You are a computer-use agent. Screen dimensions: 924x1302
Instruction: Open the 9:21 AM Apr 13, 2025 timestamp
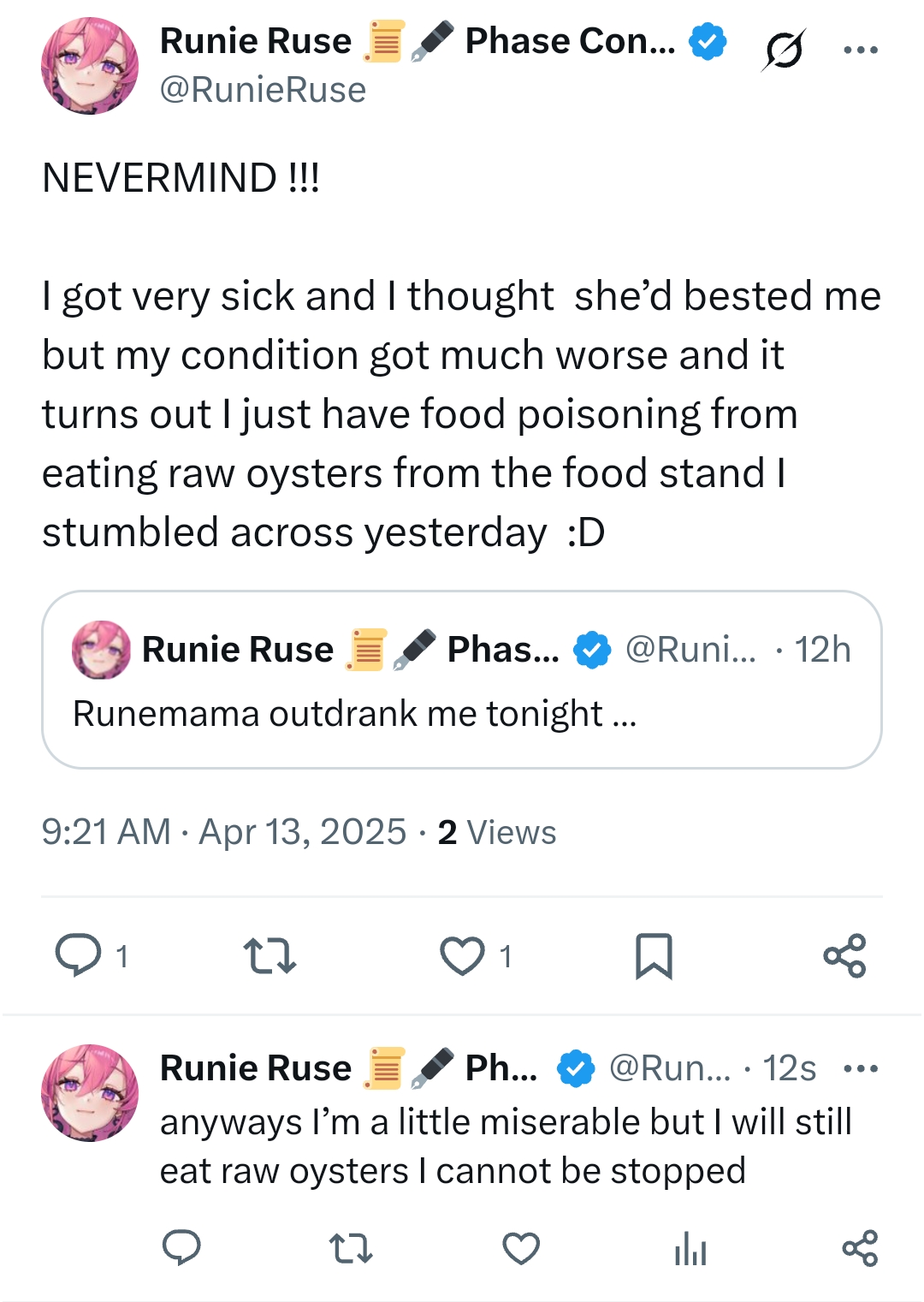click(223, 832)
